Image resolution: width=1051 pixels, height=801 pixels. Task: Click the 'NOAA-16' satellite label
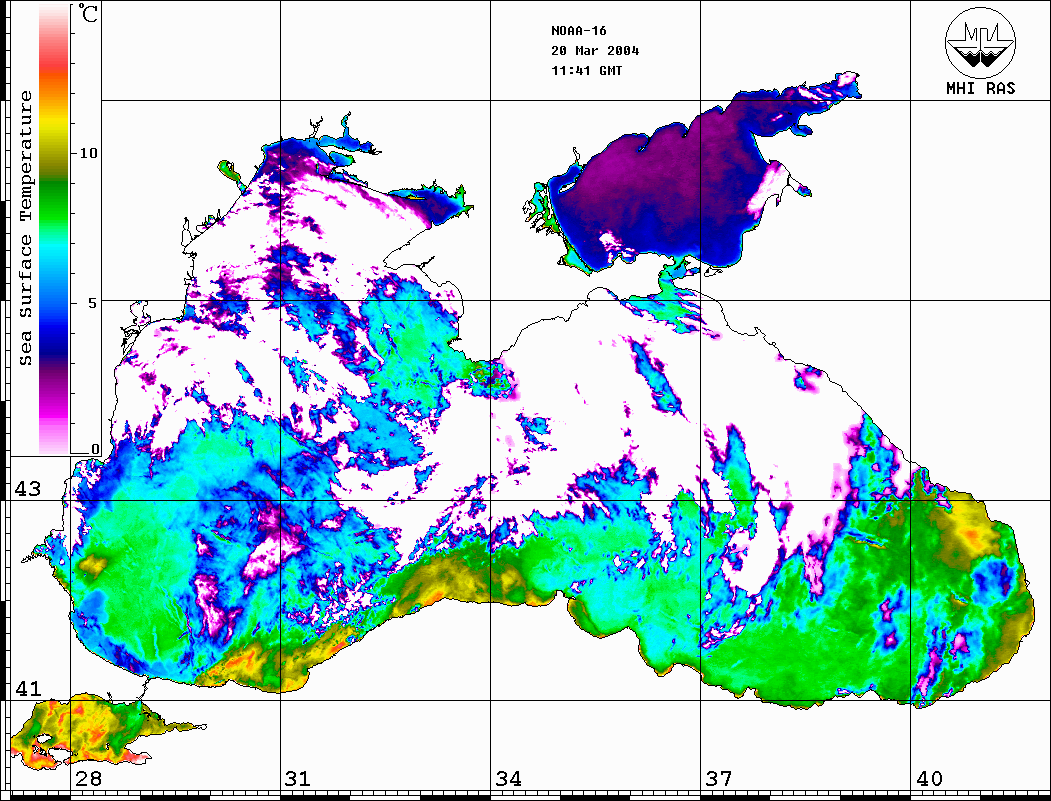coord(578,31)
